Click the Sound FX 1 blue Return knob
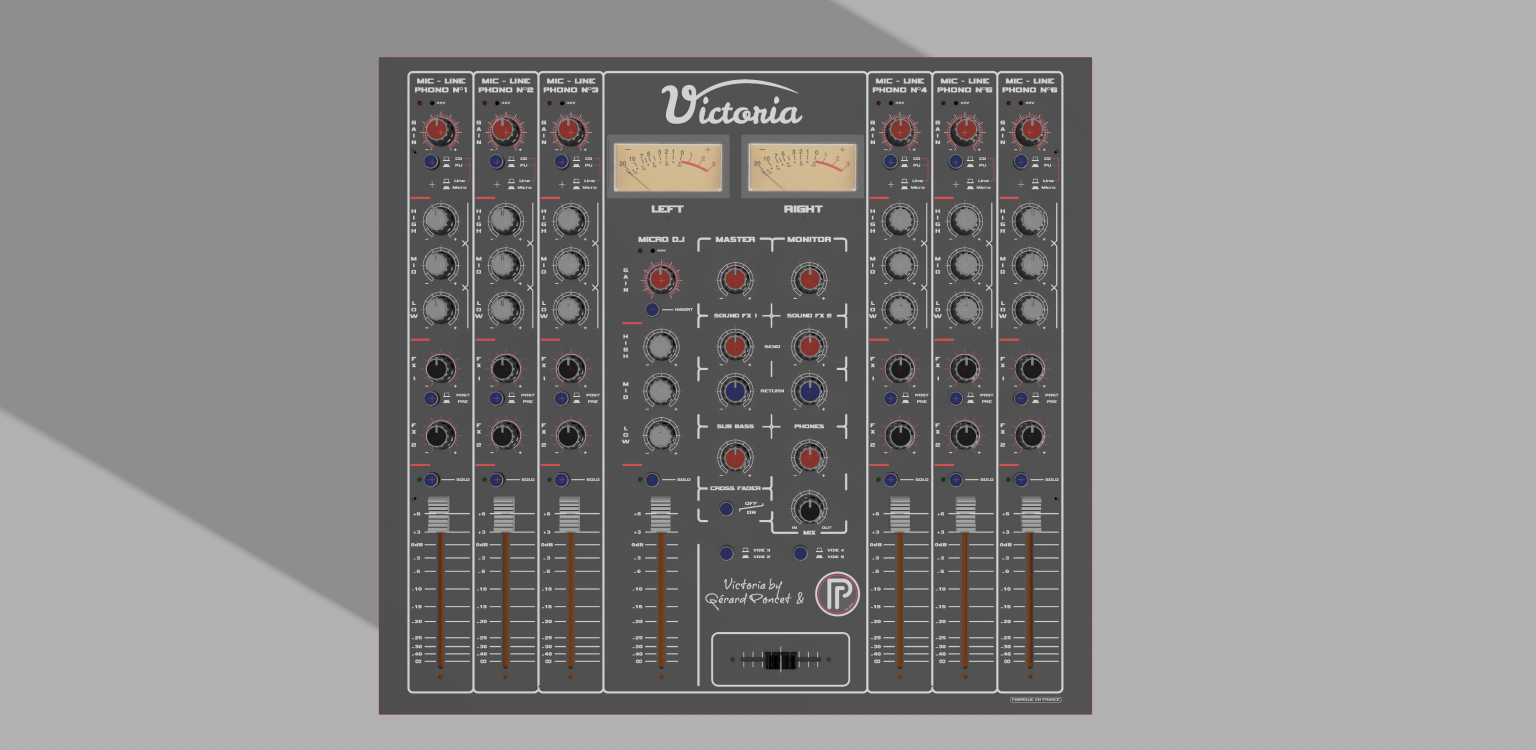This screenshot has height=750, width=1536. pos(734,391)
